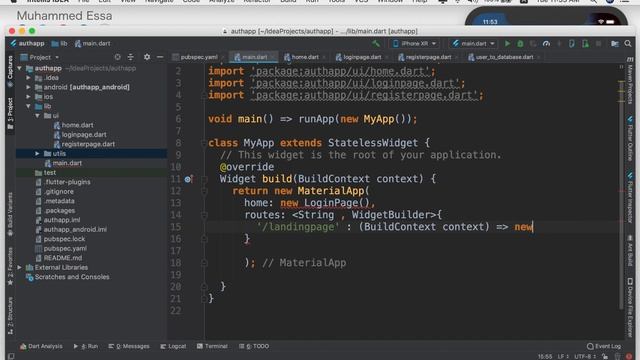Click the UTF-8 encoding selector in status bar

(x=585, y=356)
